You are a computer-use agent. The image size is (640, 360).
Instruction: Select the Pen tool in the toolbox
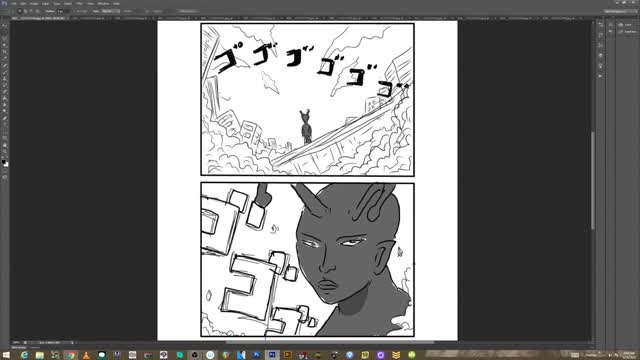tap(5, 118)
